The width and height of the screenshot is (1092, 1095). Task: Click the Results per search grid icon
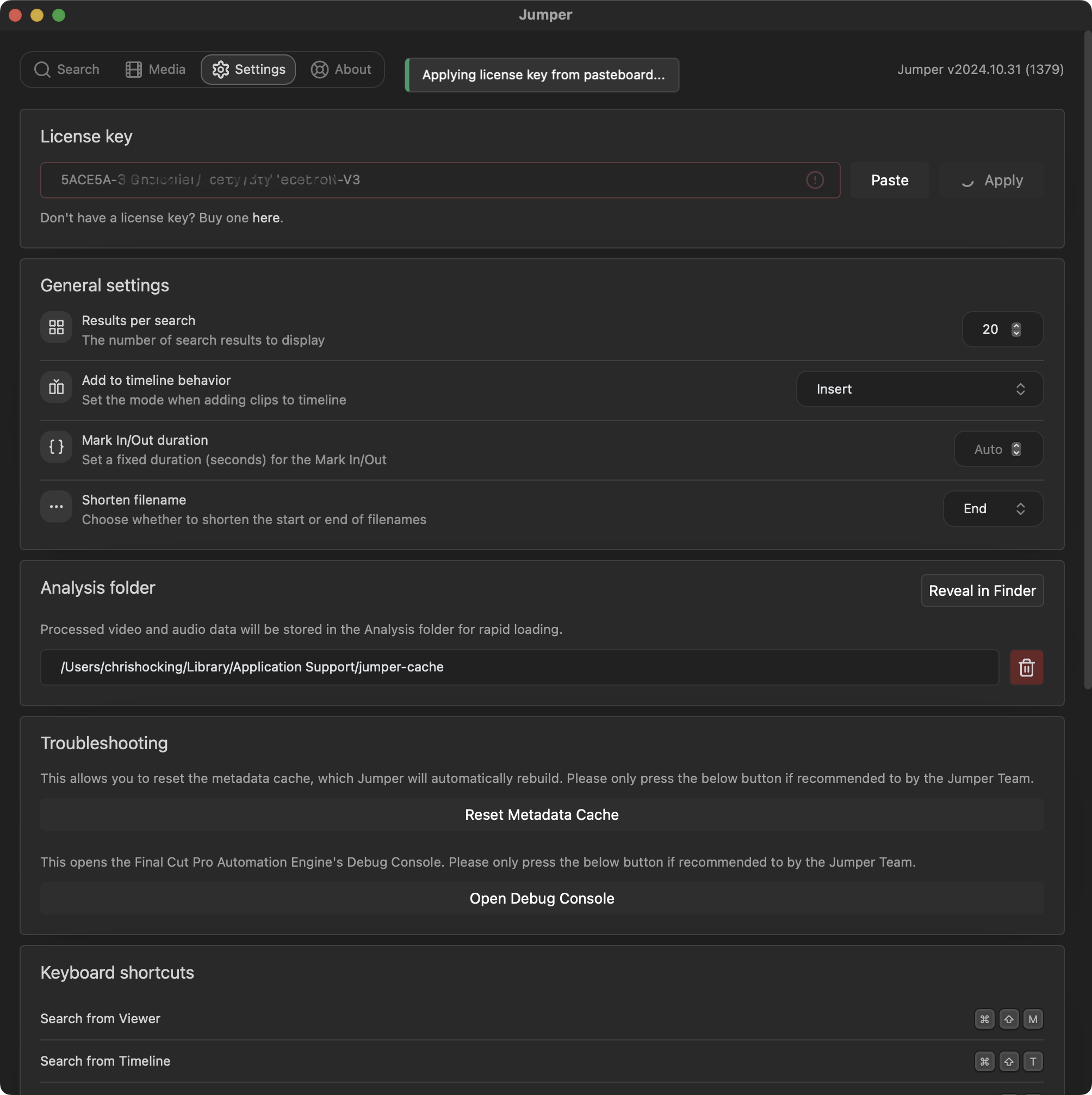(x=56, y=327)
